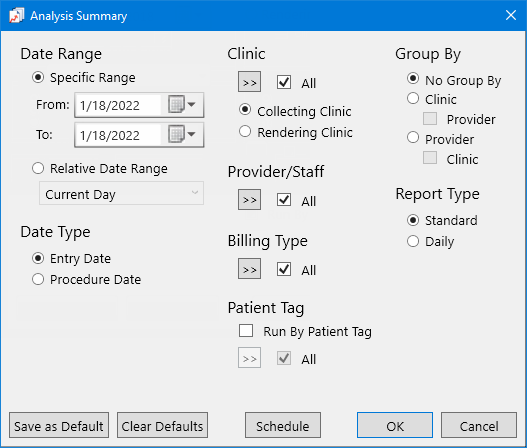Set report type to Daily
Screen dimensions: 527x448
tap(413, 241)
